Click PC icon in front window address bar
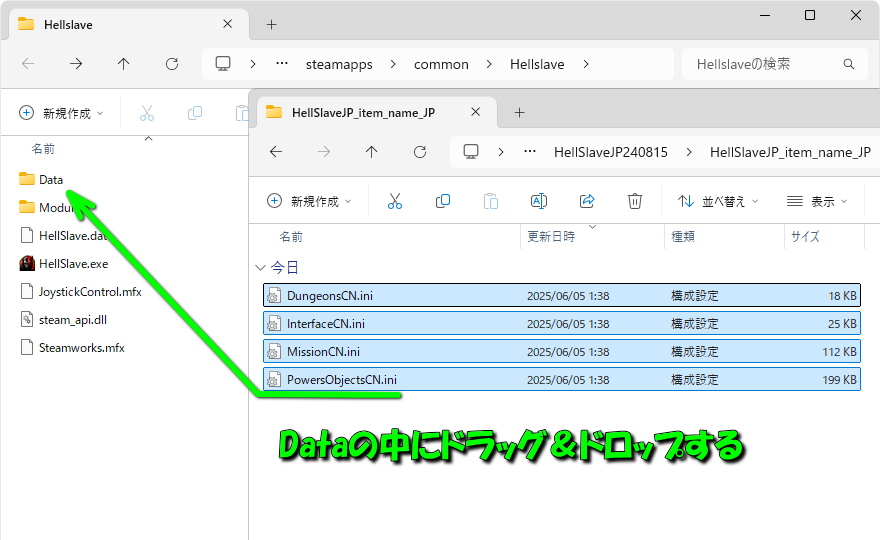The height and width of the screenshot is (540, 880). point(471,152)
